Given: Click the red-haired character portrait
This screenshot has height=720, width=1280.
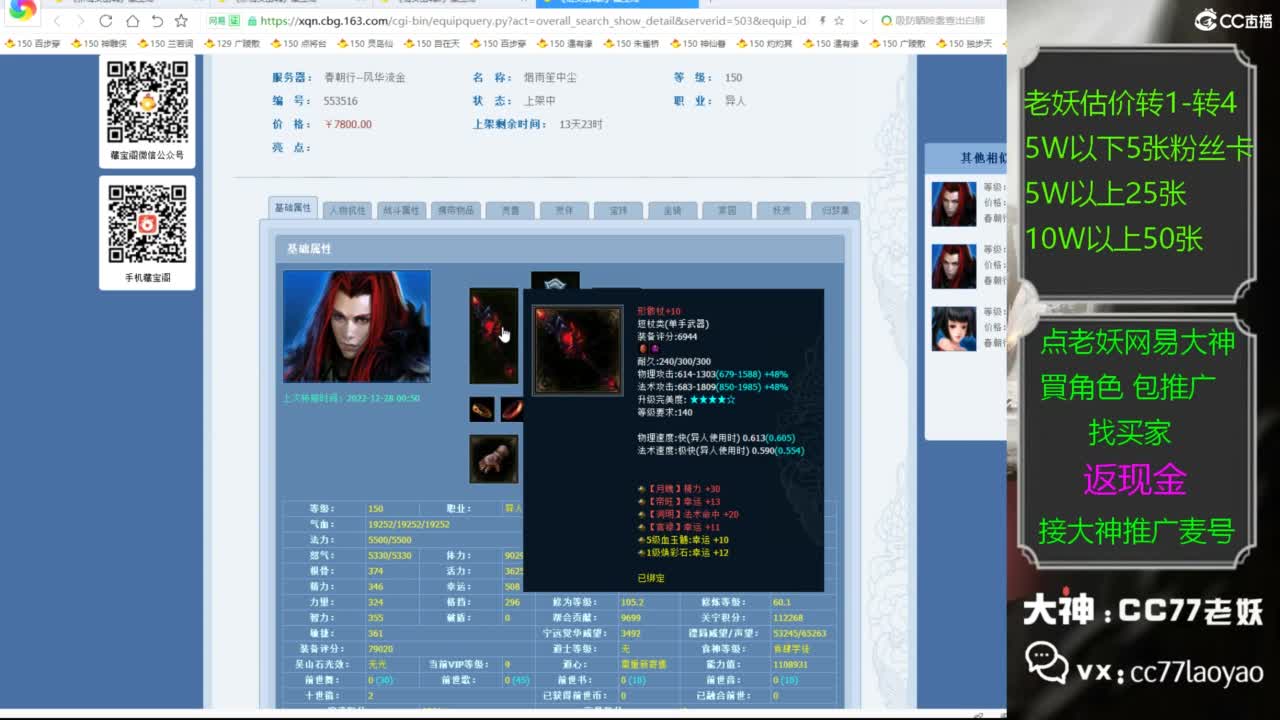Looking at the screenshot, I should 357,326.
